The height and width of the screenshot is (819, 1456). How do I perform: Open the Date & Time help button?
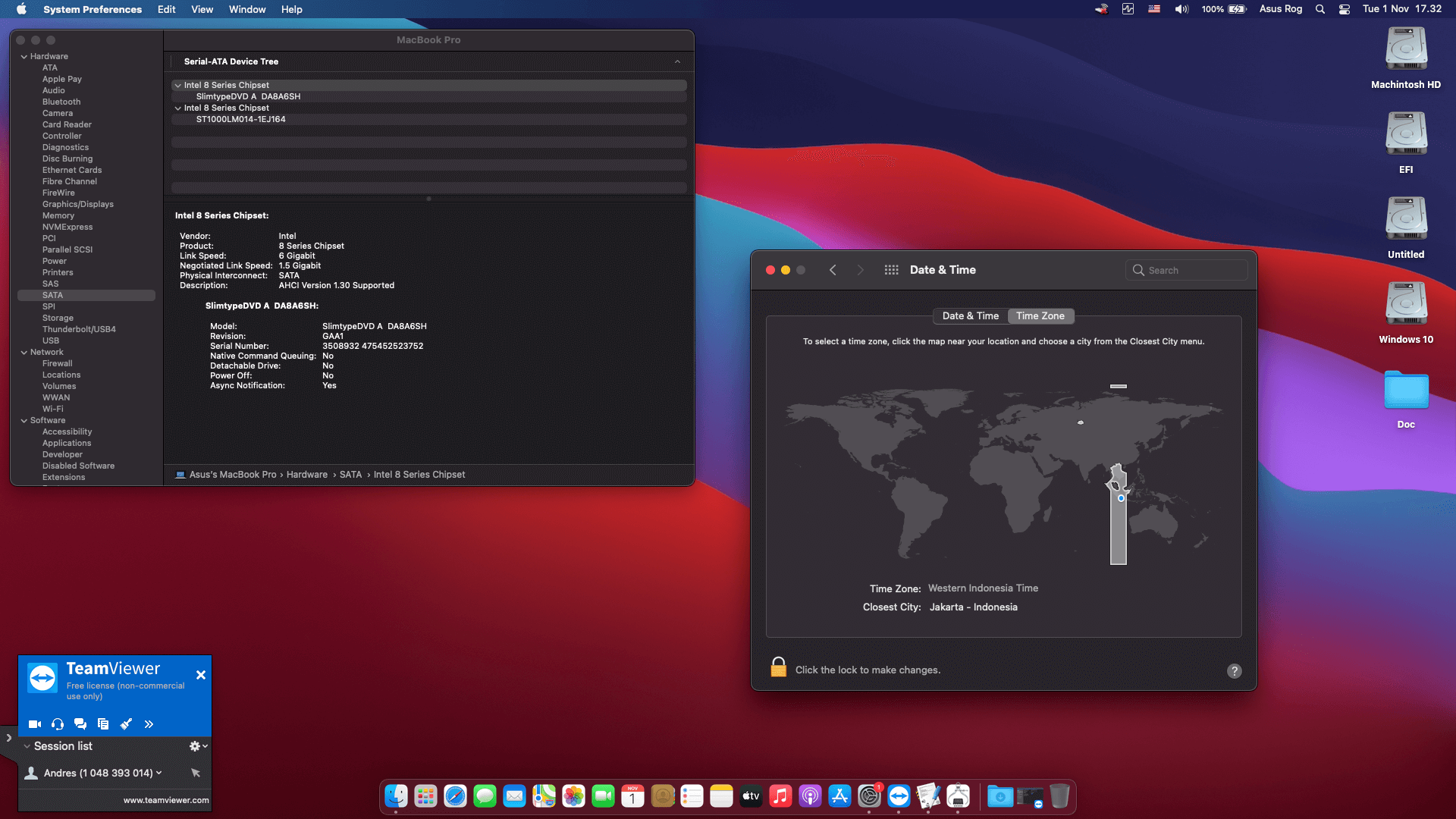point(1234,671)
